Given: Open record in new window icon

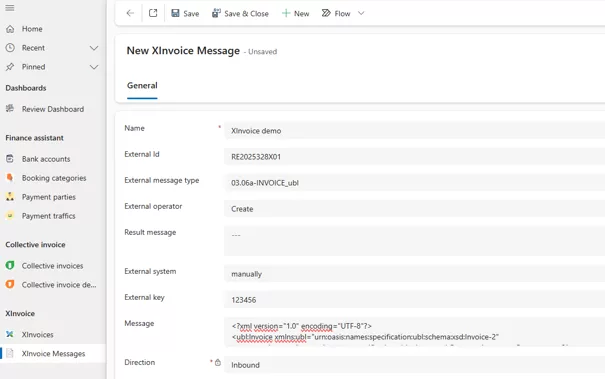Looking at the screenshot, I should pos(153,13).
